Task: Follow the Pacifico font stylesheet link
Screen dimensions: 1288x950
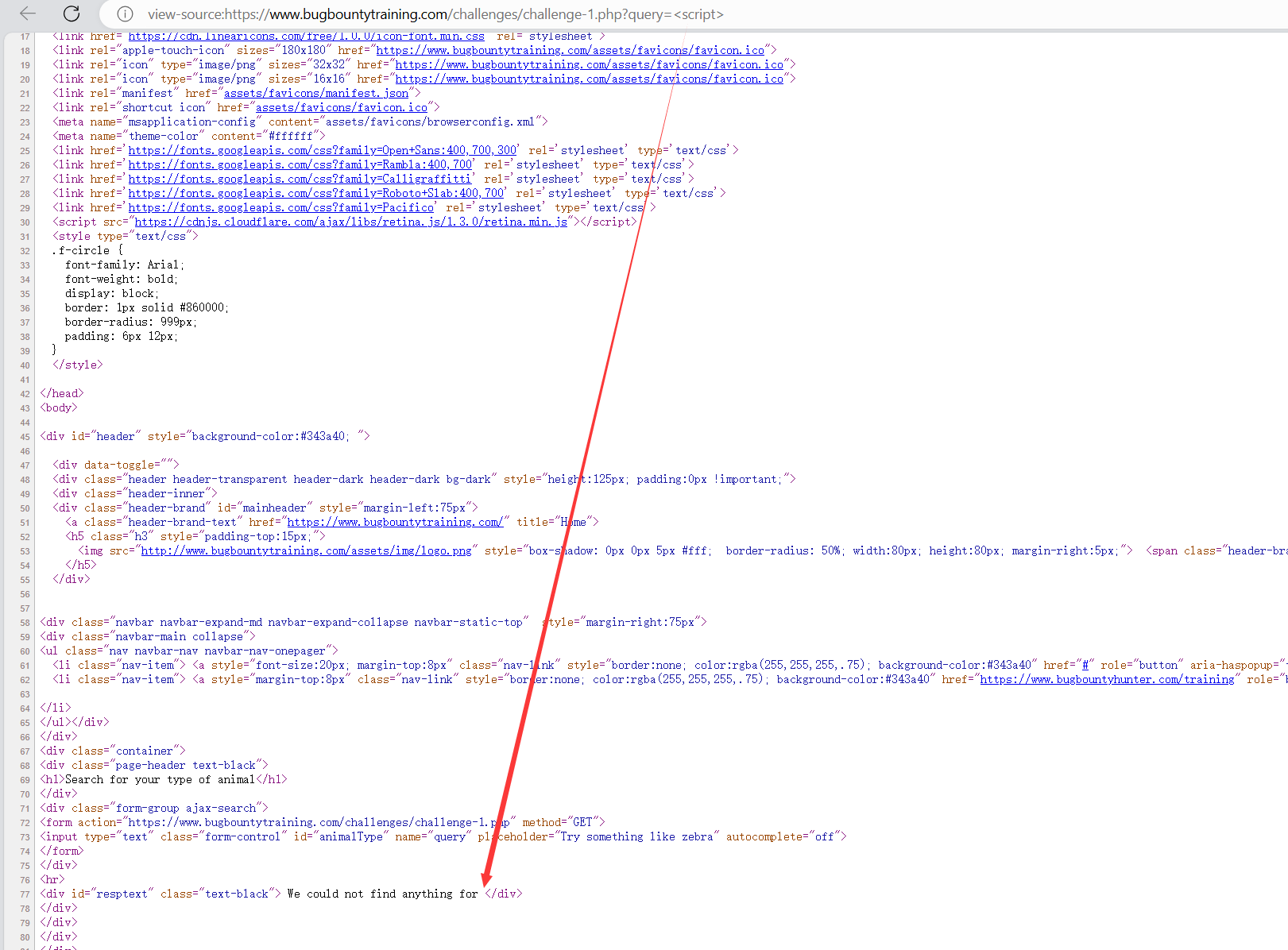Action: pyautogui.click(x=280, y=207)
